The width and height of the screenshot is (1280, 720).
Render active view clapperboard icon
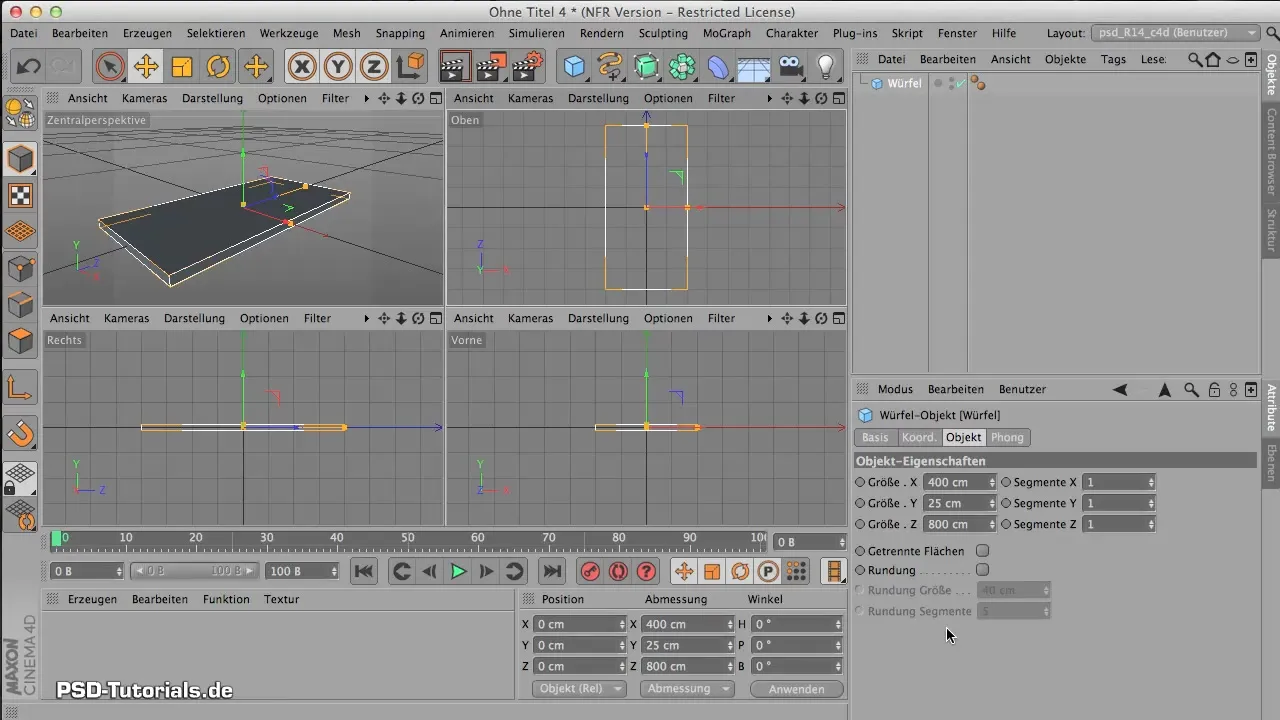point(455,67)
